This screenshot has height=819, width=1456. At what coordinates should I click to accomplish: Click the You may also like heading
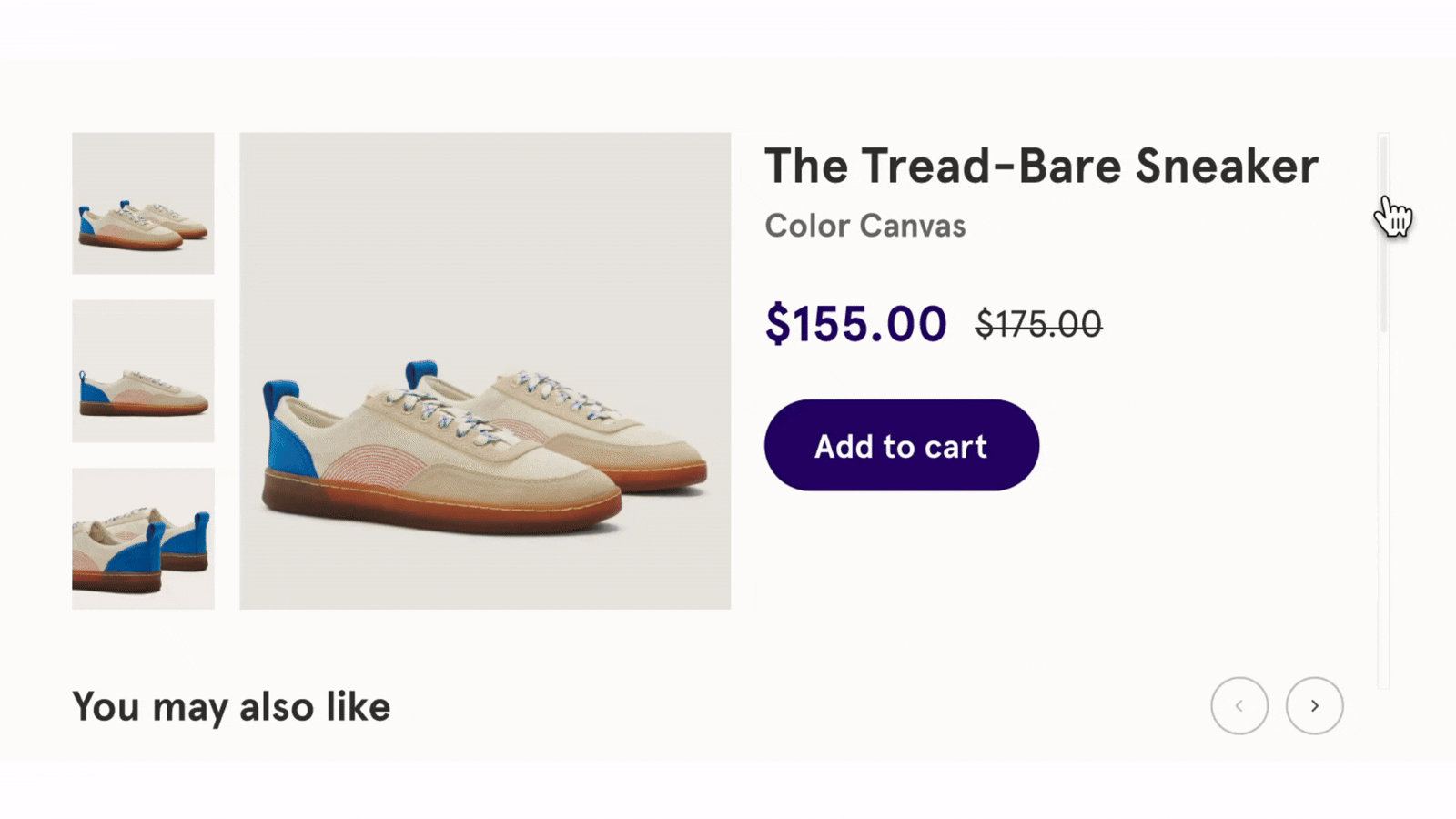tap(231, 707)
